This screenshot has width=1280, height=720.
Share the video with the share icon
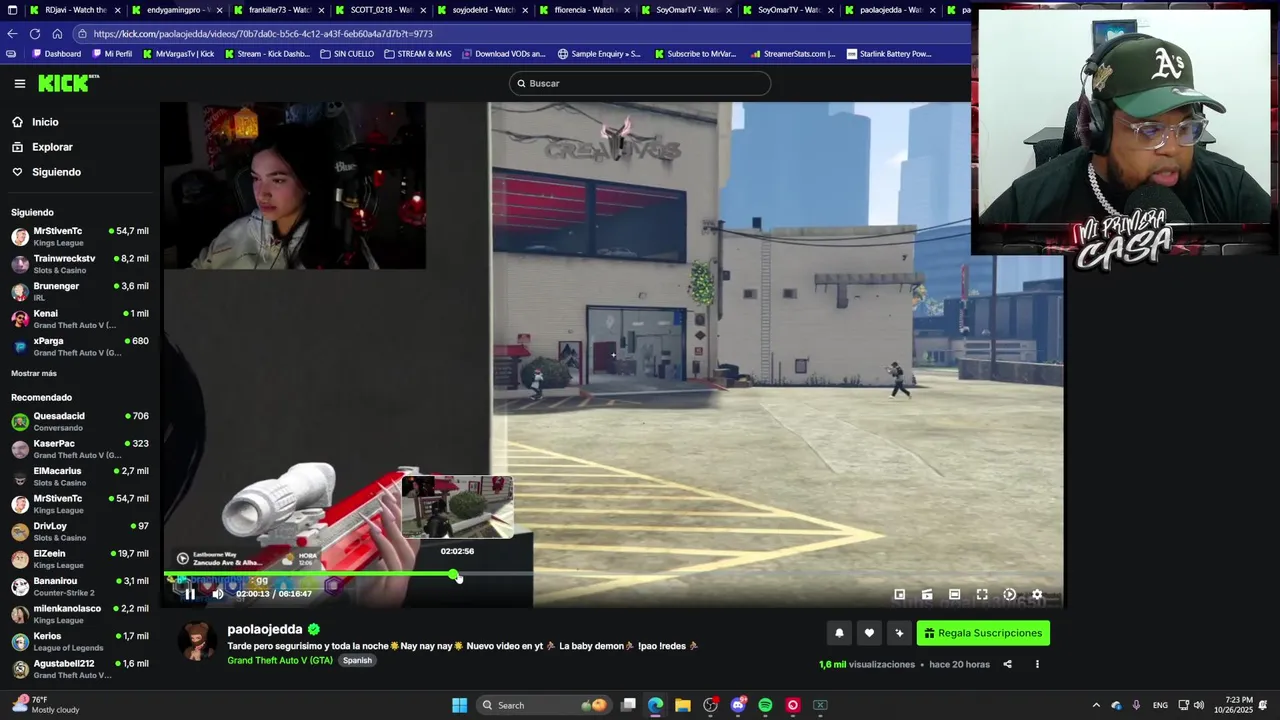[x=1007, y=664]
